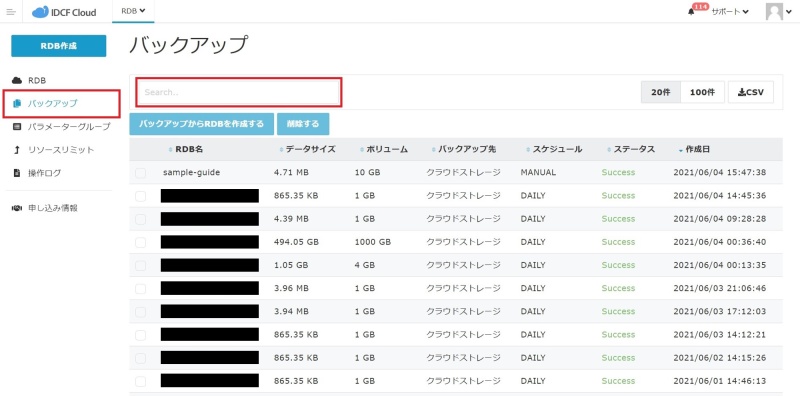
Task: Click the 1000 GB volume cell
Action: pos(373,242)
